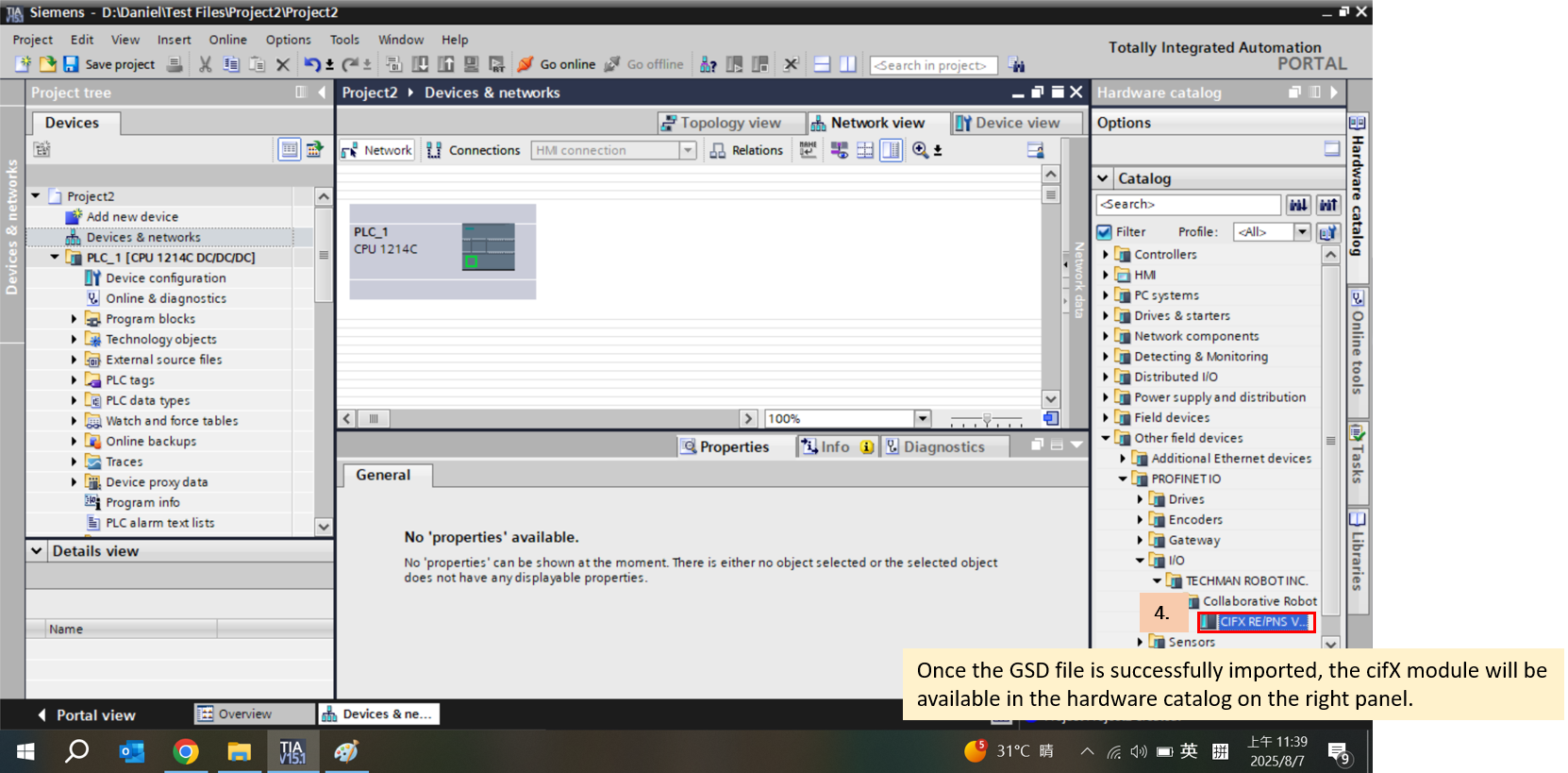Image resolution: width=1568 pixels, height=773 pixels.
Task: Split editor space vertically
Action: pyautogui.click(x=847, y=64)
